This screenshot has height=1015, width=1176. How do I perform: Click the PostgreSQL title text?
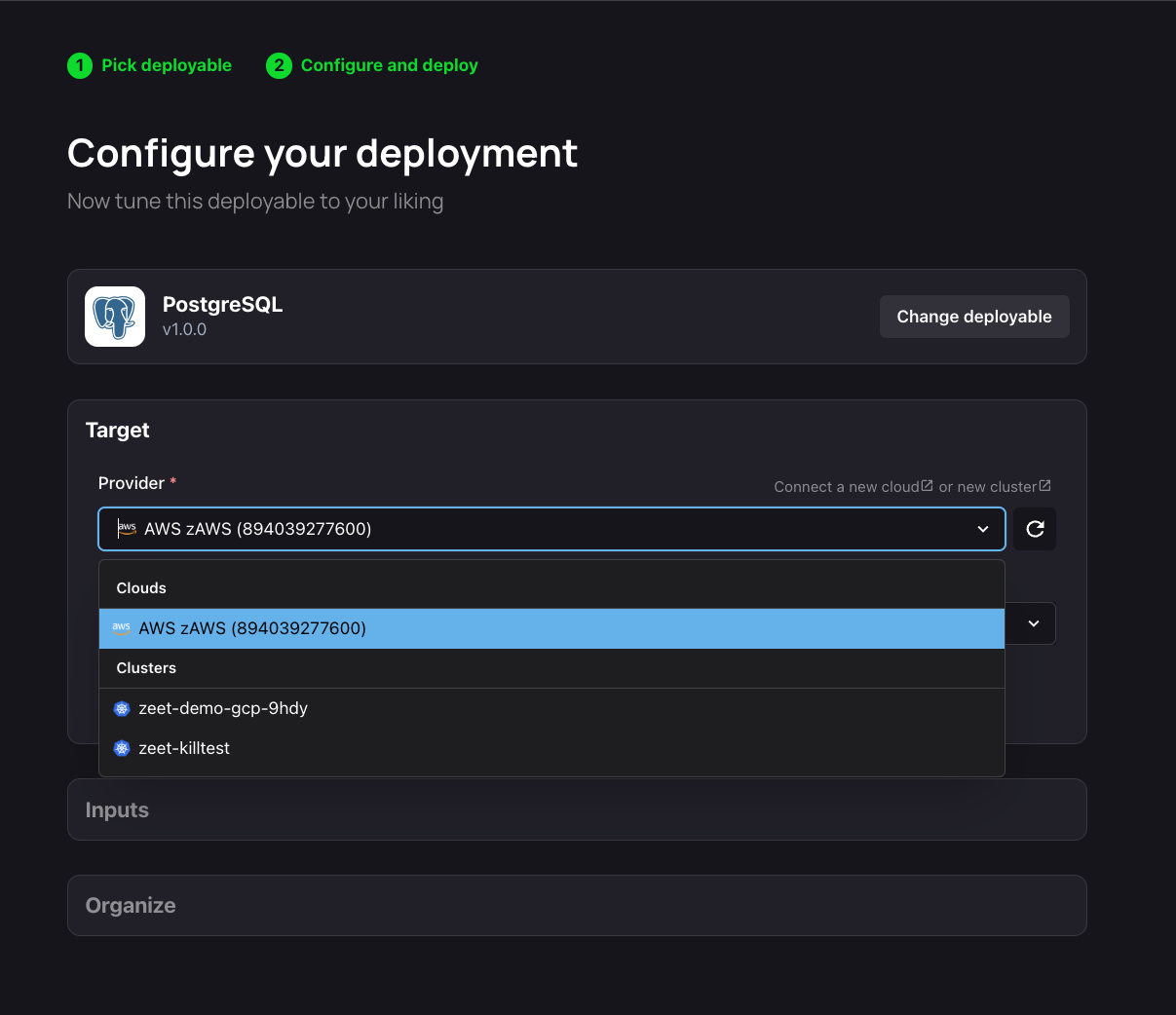[x=223, y=304]
